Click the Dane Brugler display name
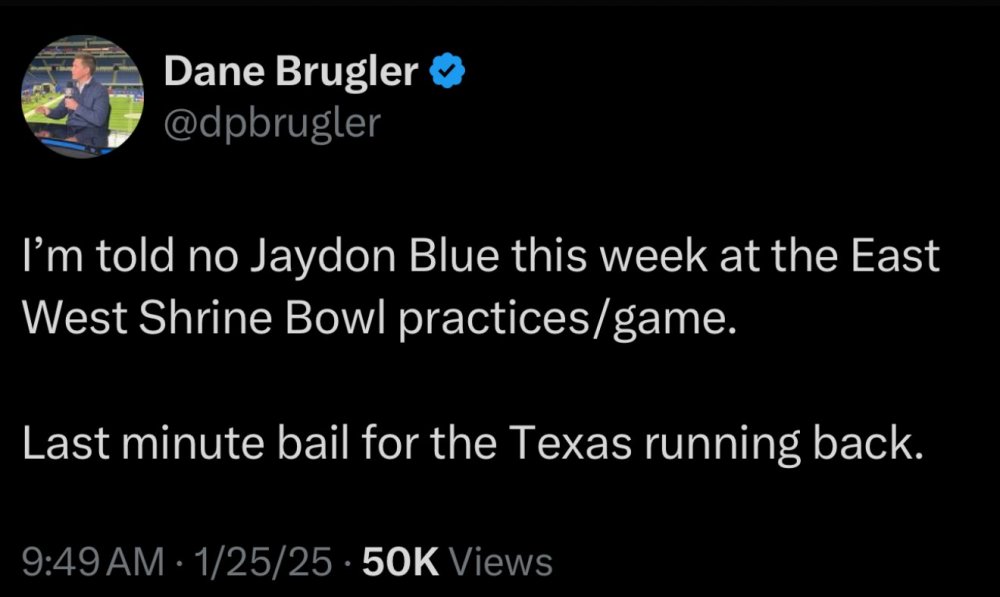 coord(290,71)
